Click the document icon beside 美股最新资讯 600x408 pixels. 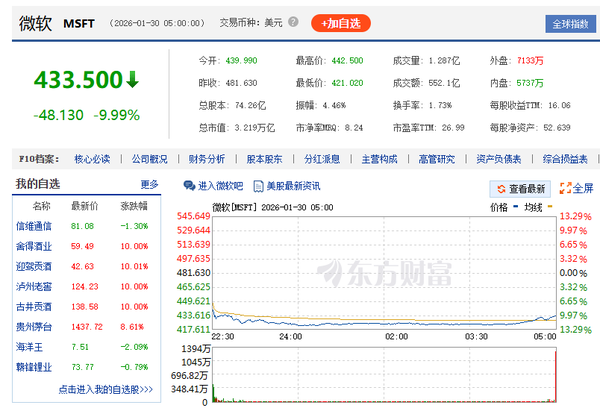(259, 186)
